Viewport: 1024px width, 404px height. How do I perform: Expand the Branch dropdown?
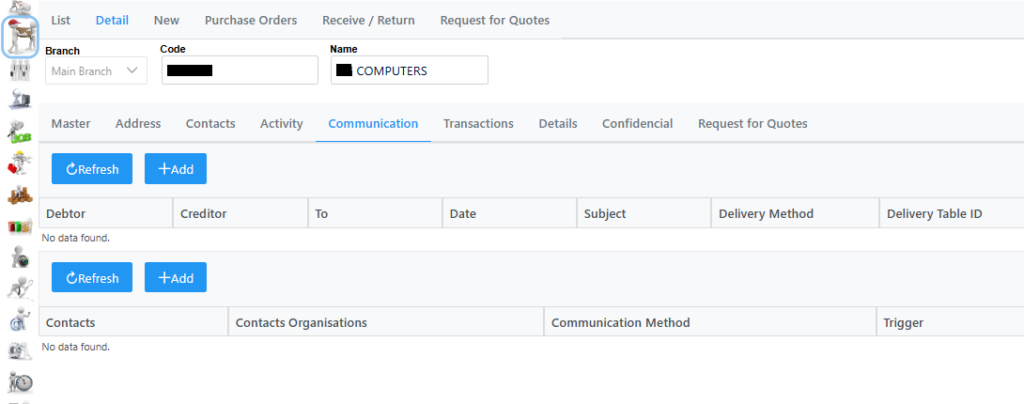96,70
